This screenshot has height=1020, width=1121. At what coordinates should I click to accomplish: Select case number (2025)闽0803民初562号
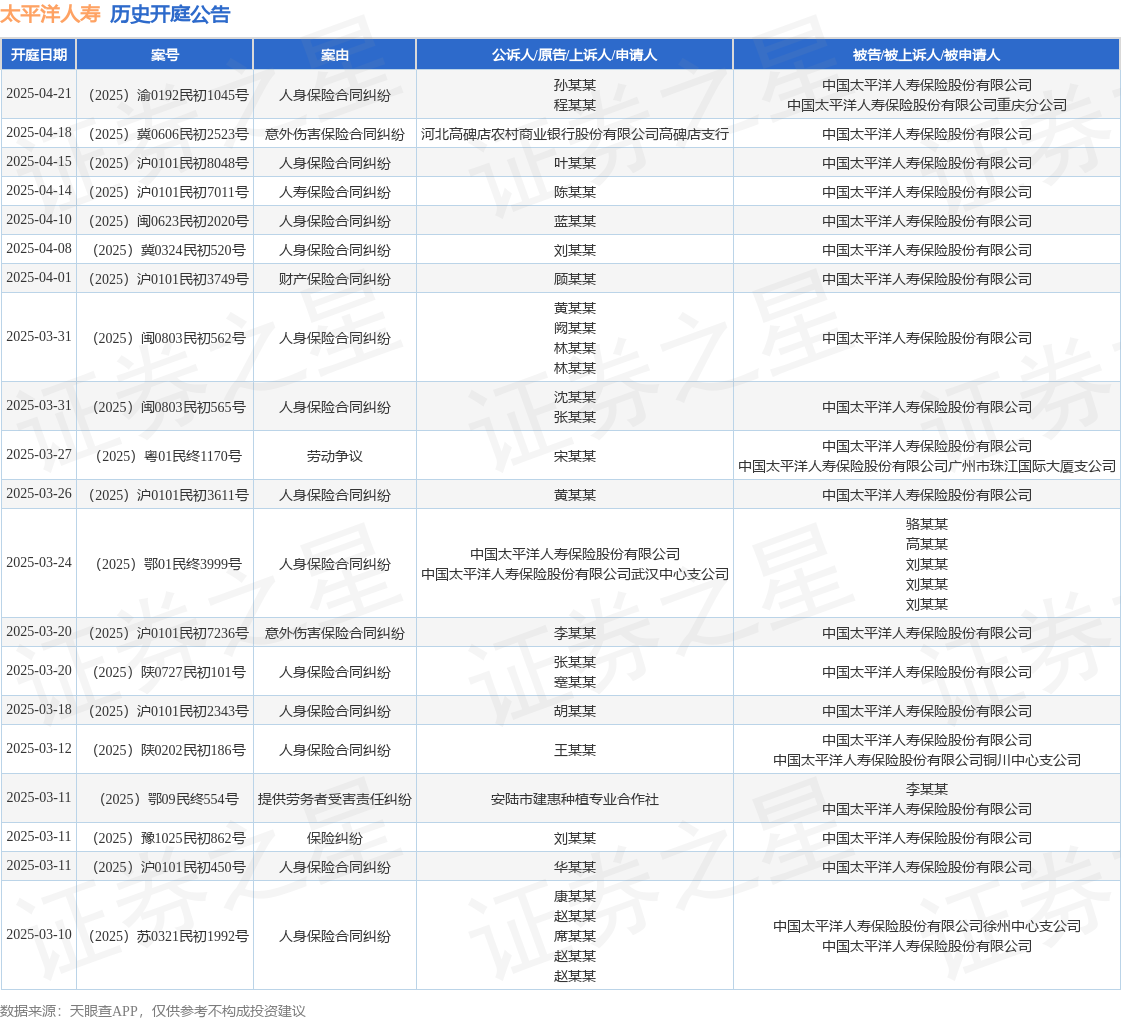168,338
